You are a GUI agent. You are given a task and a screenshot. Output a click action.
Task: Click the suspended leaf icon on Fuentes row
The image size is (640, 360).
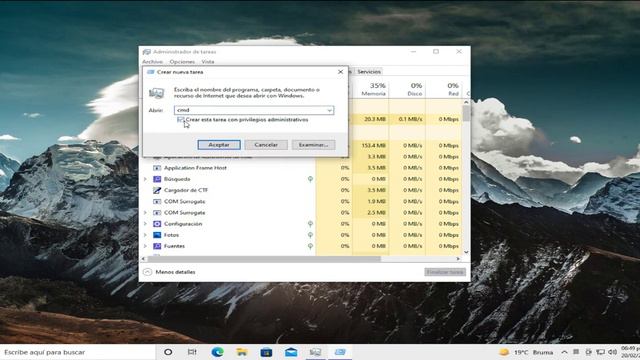[310, 246]
